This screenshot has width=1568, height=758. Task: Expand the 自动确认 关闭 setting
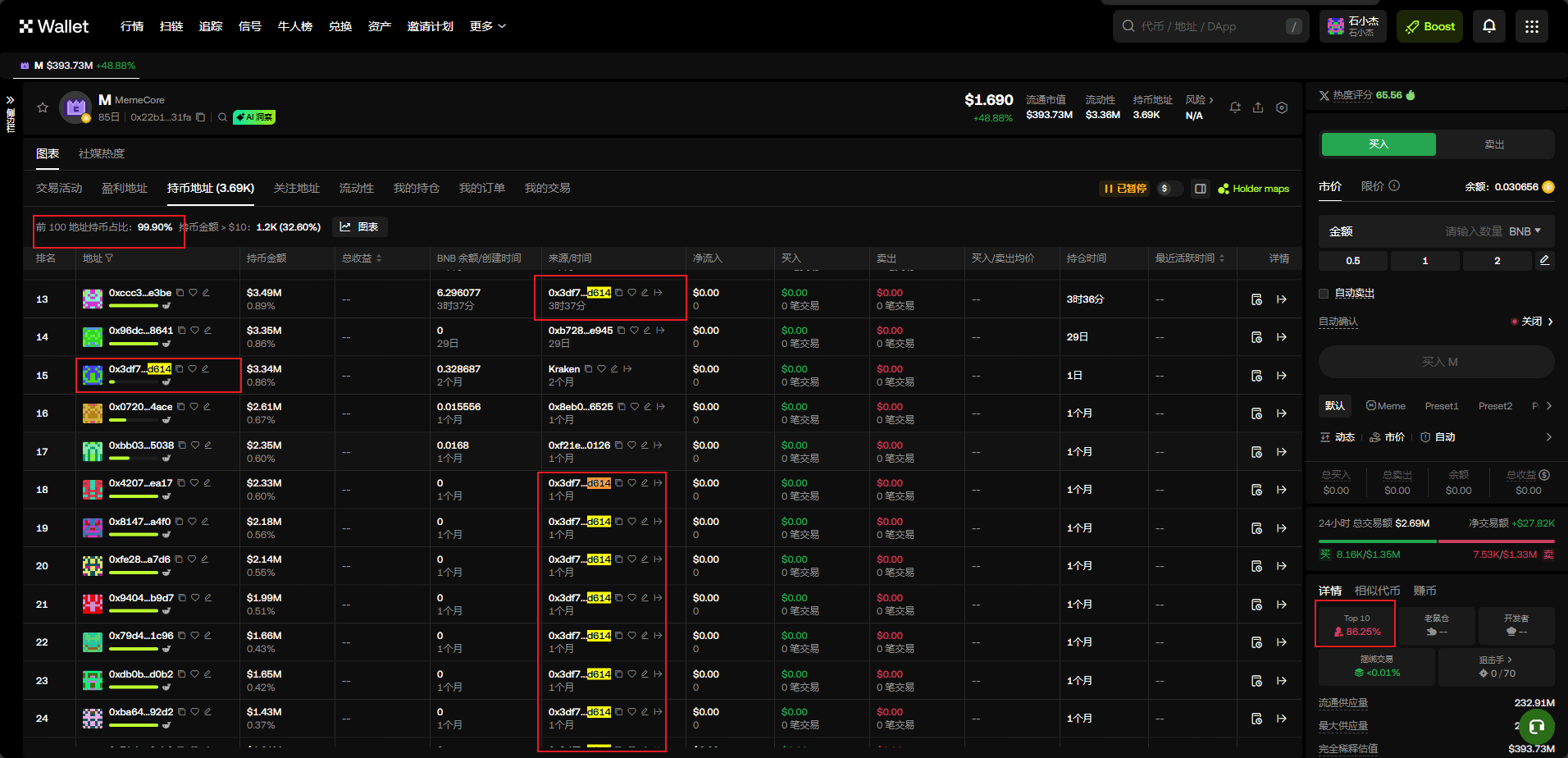1532,322
